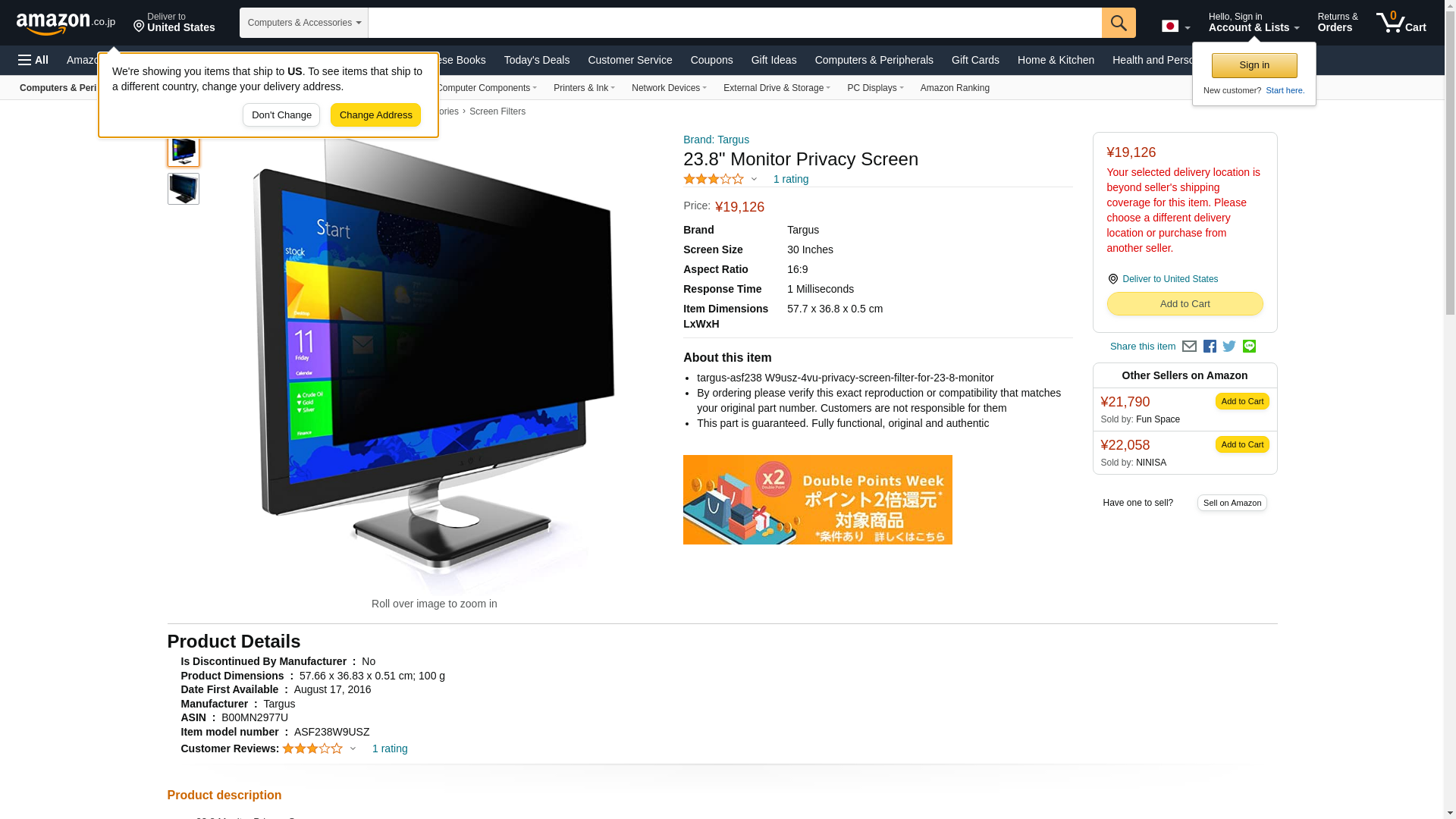
Task: Share this item on LINE
Action: pyautogui.click(x=1249, y=347)
